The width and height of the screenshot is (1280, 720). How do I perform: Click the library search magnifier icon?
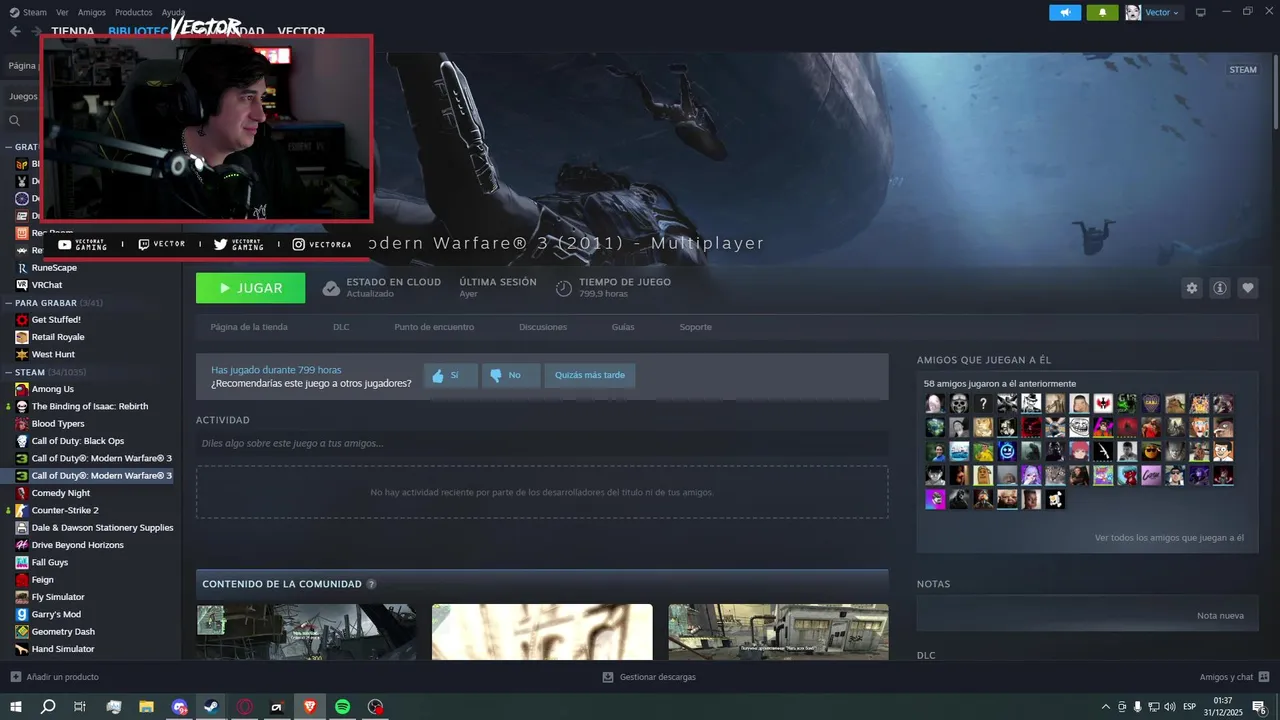click(x=15, y=121)
